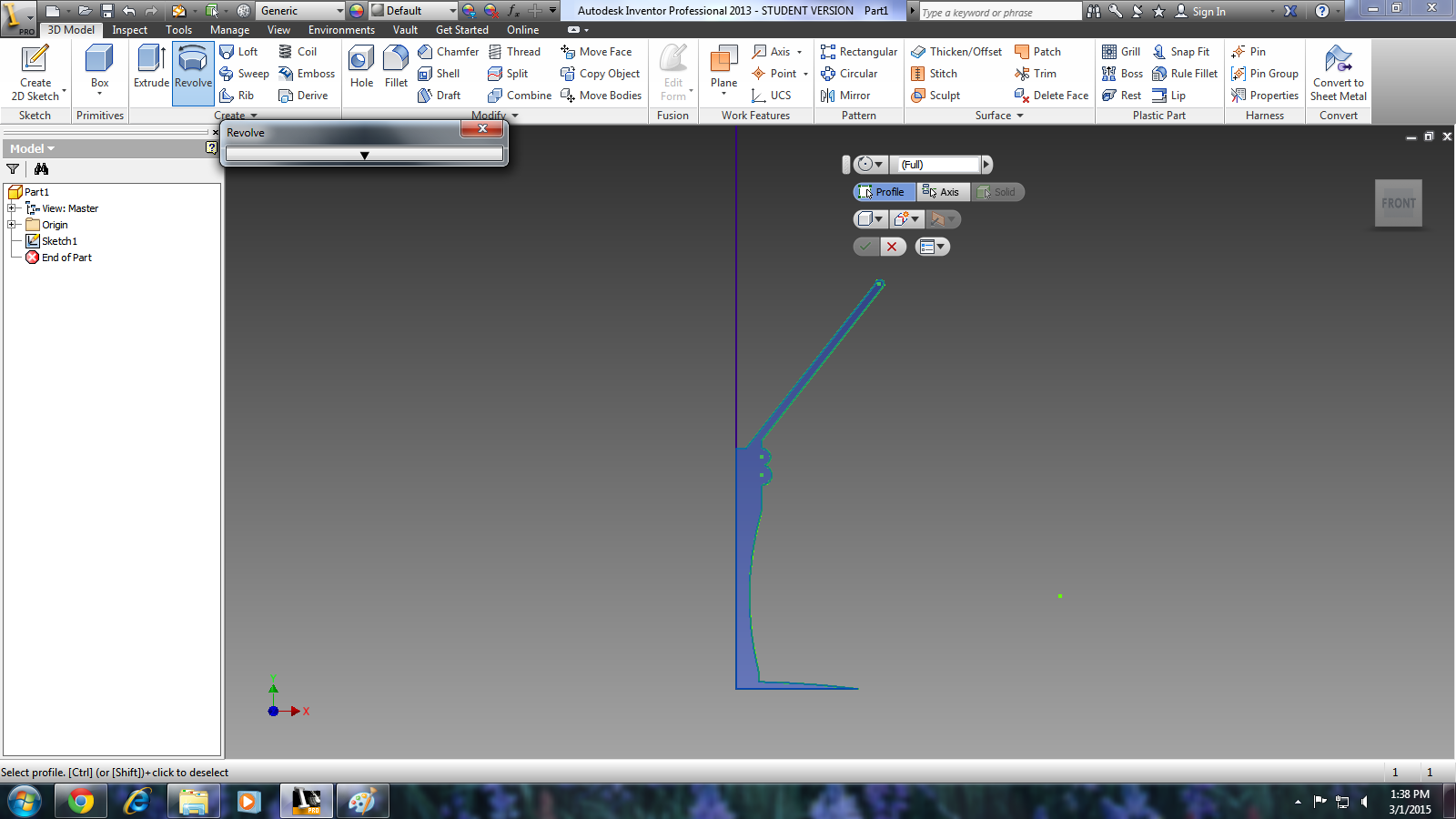Image resolution: width=1456 pixels, height=819 pixels.
Task: Switch to the Inspect ribbon tab
Action: point(129,30)
